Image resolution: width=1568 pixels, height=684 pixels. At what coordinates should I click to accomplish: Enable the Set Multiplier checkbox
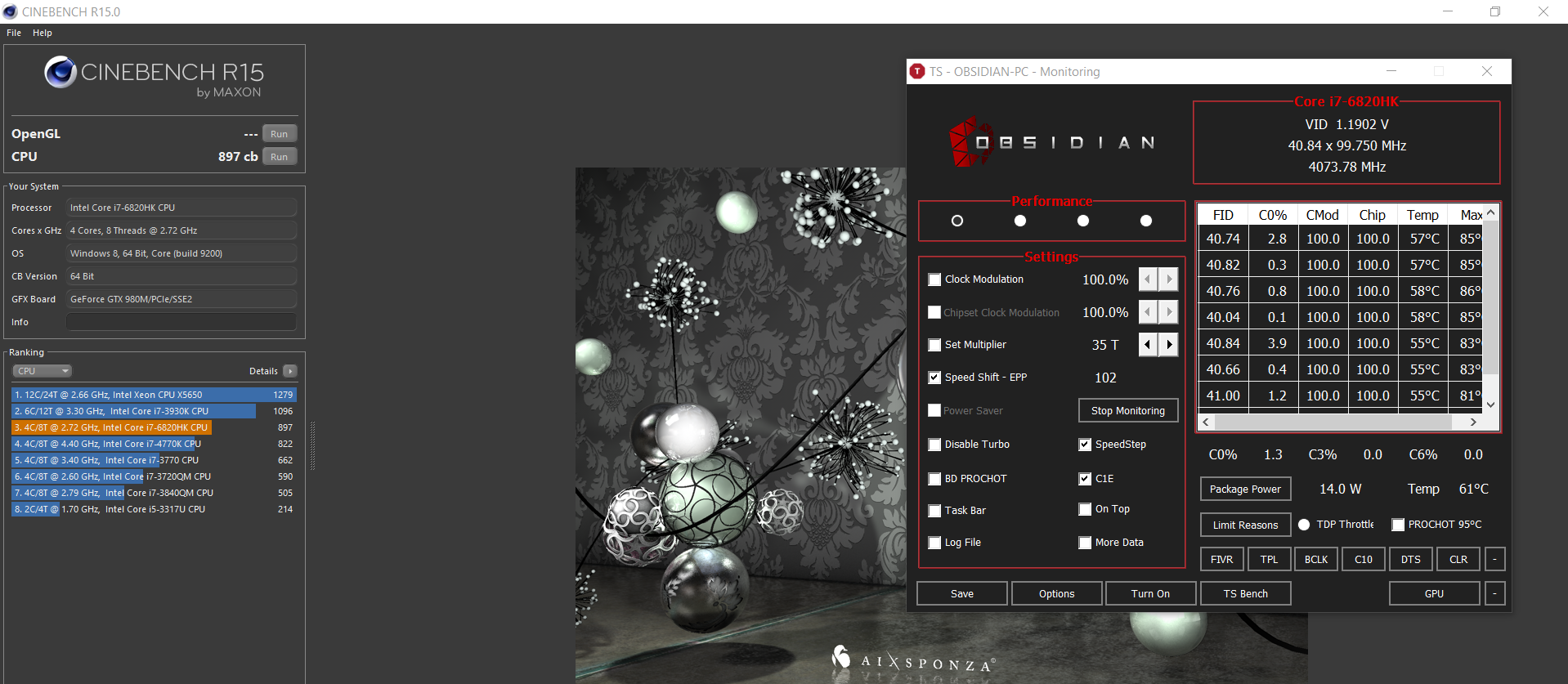[934, 345]
